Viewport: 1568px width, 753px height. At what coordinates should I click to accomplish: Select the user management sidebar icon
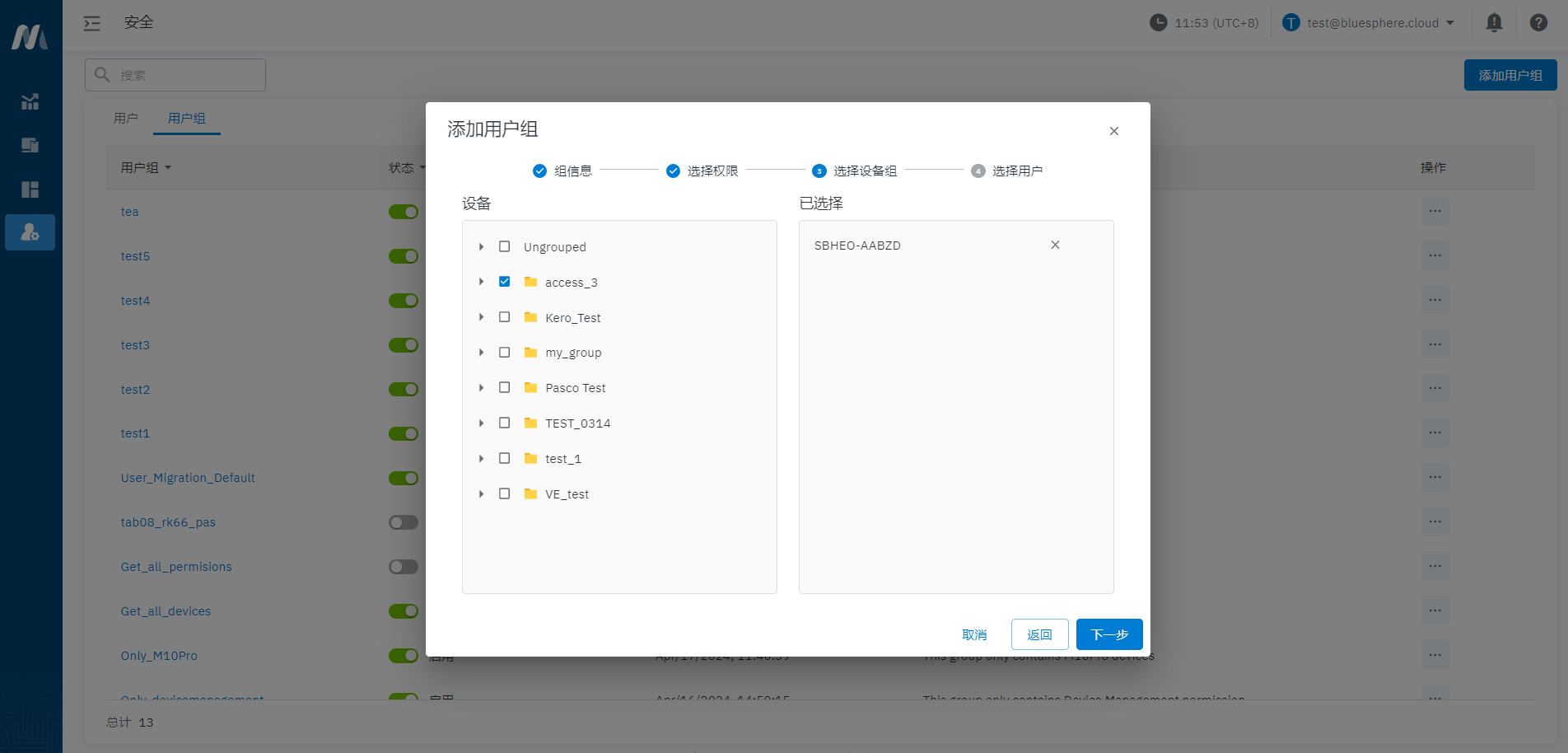coord(30,232)
